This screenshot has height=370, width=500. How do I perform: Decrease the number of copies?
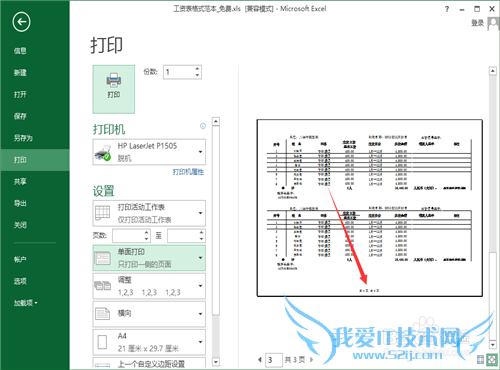(x=198, y=75)
